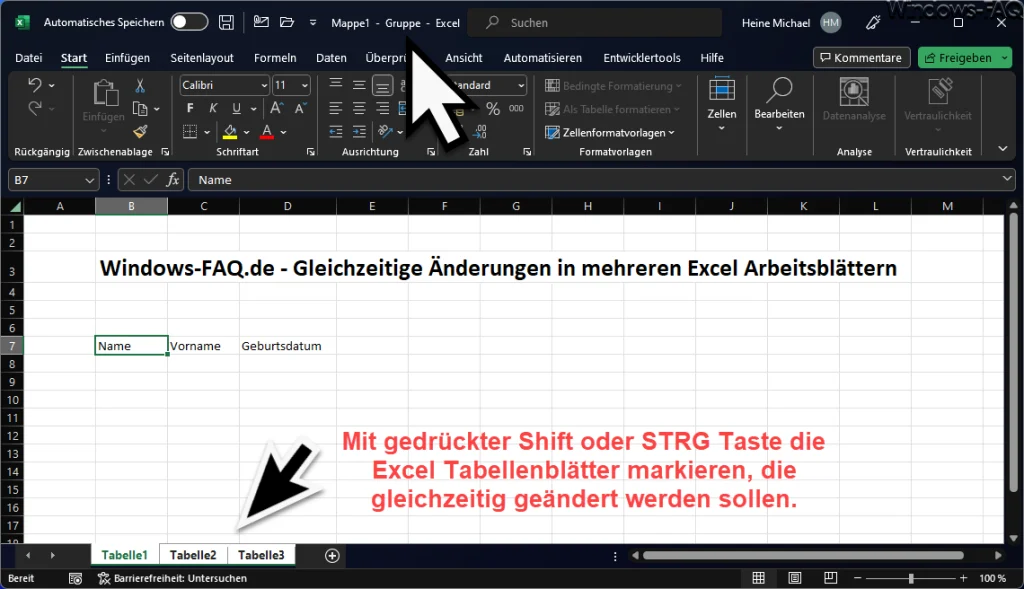This screenshot has height=589, width=1024.
Task: Toggle Automatisches Speichern switch
Action: pyautogui.click(x=189, y=22)
